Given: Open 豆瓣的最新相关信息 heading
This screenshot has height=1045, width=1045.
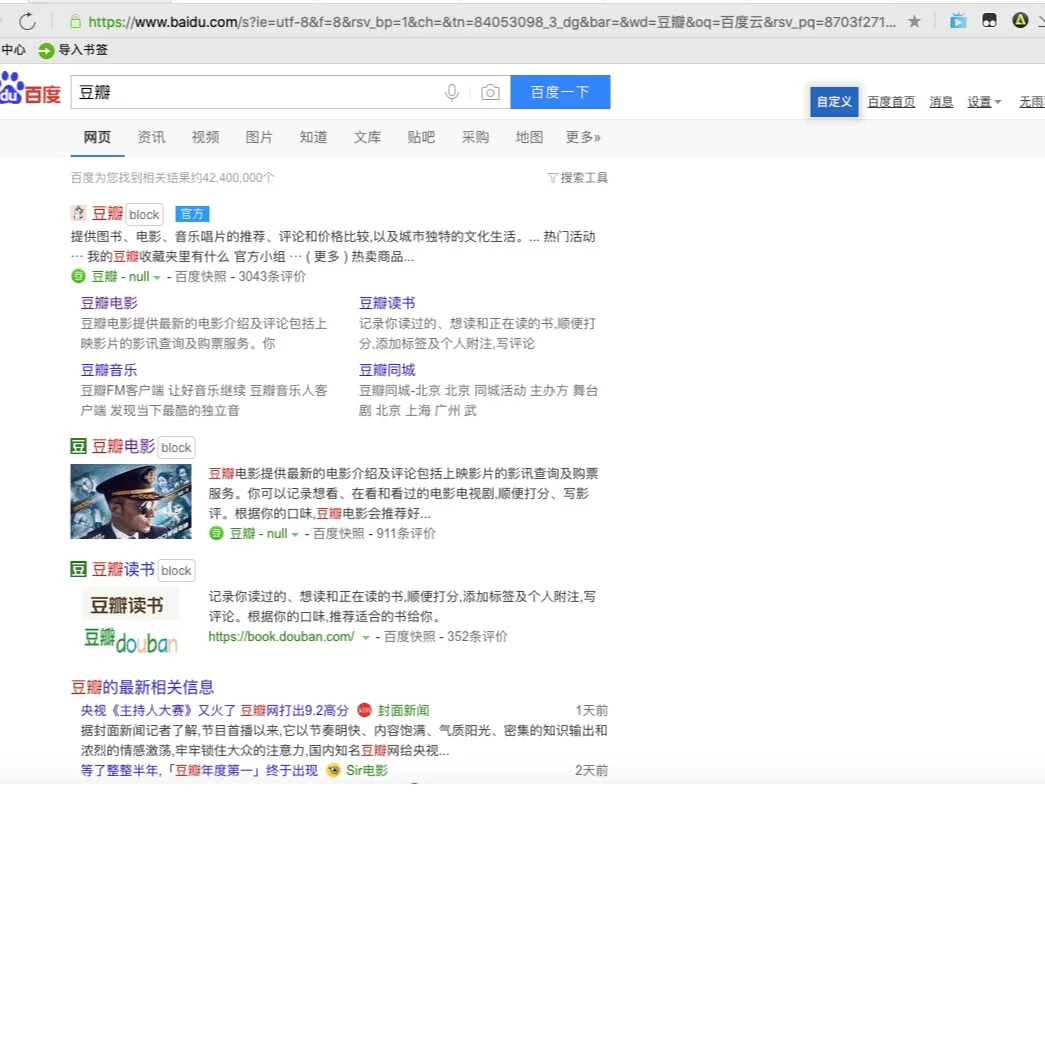Looking at the screenshot, I should coord(143,687).
